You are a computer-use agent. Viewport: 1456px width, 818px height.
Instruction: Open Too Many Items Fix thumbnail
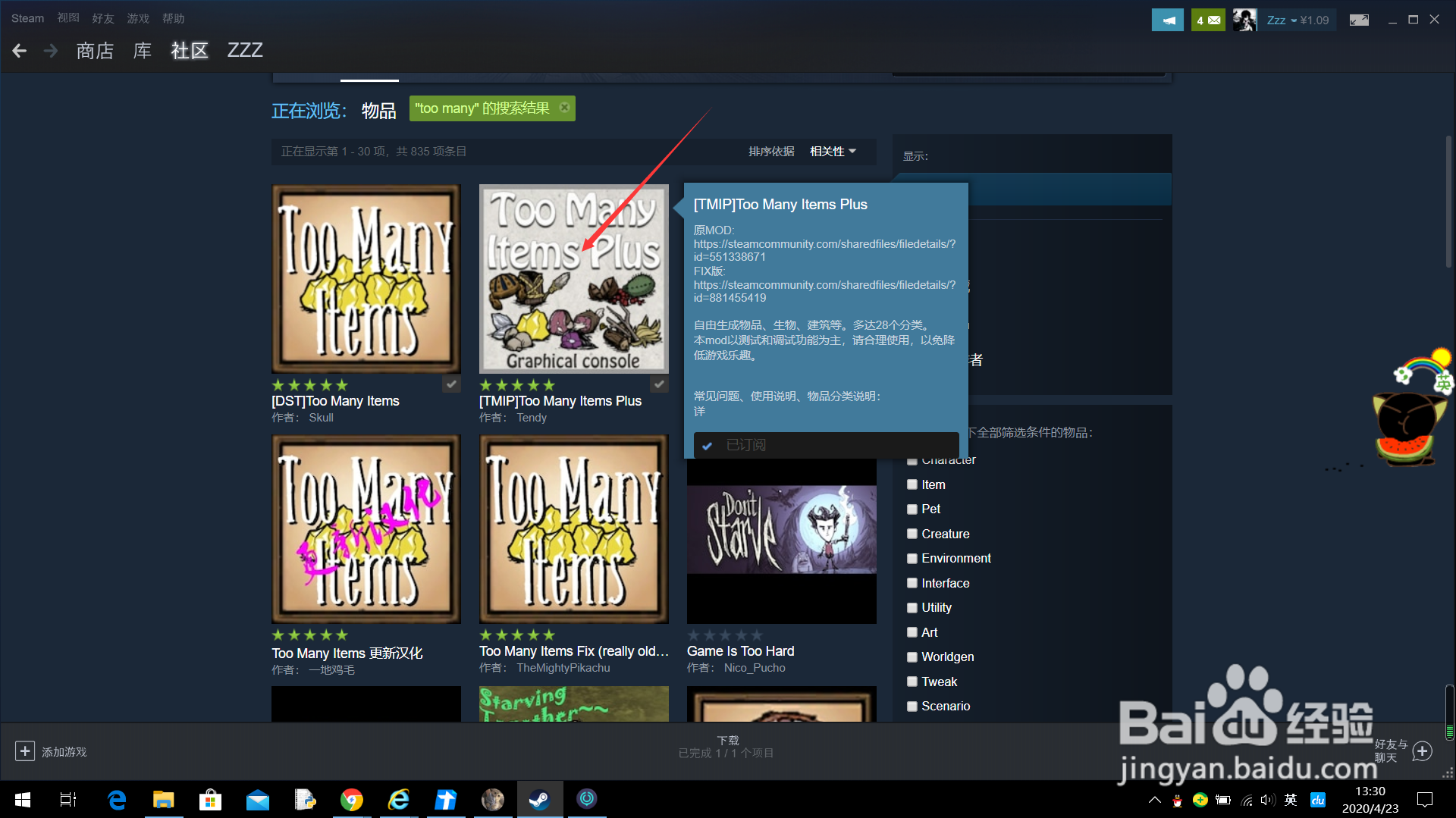[x=574, y=529]
